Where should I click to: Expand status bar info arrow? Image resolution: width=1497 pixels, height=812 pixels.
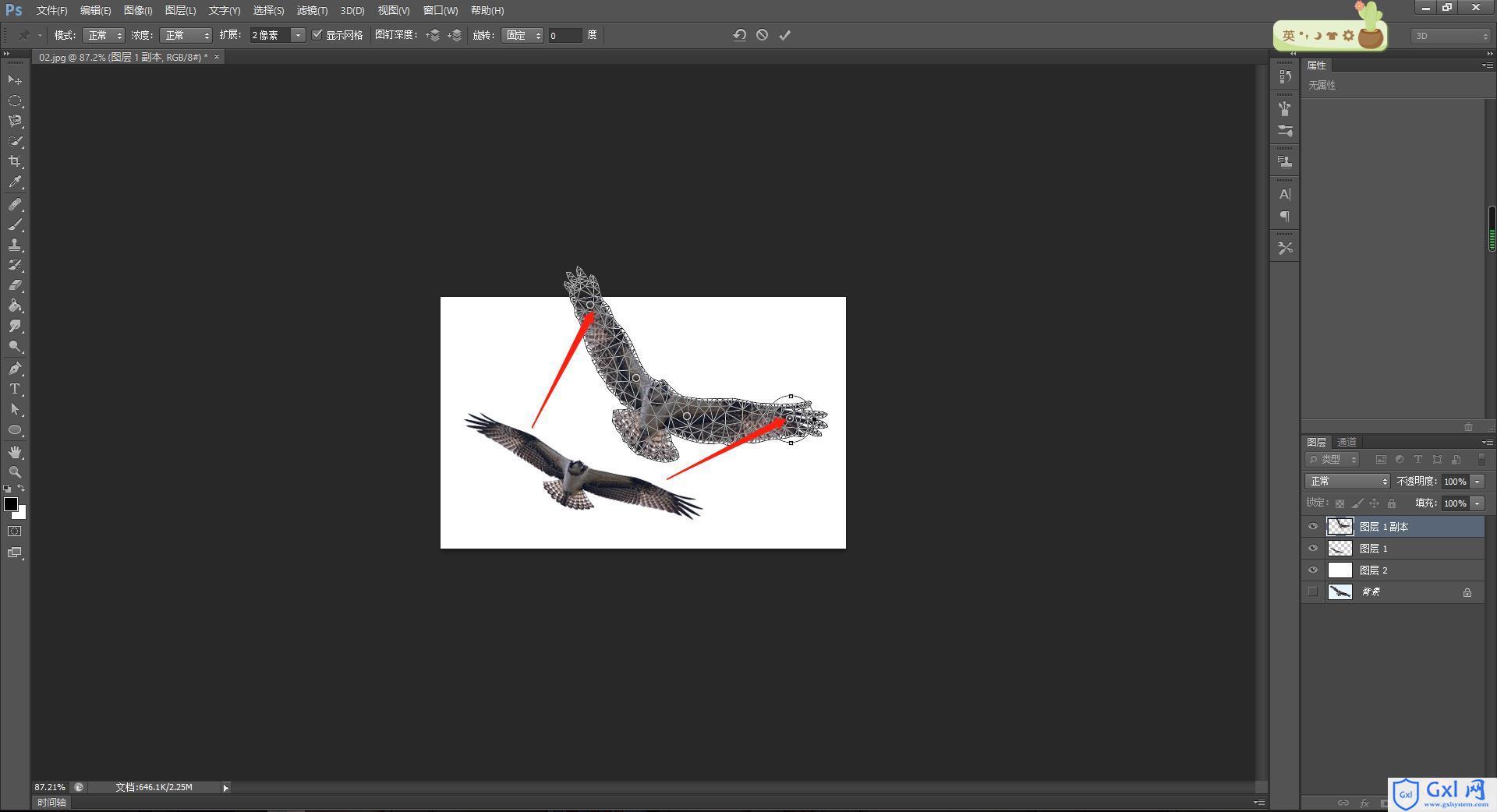pyautogui.click(x=226, y=788)
